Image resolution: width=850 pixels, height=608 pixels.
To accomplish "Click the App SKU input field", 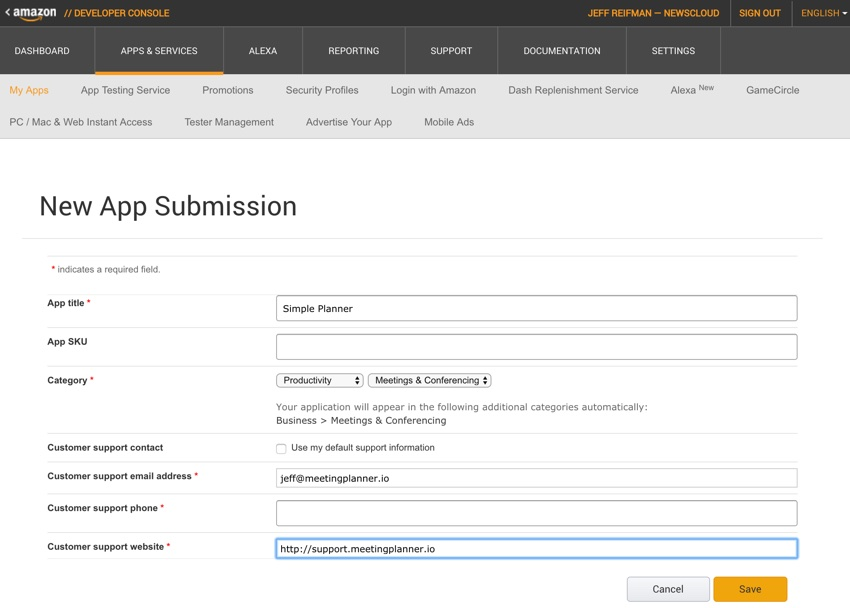I will tap(537, 347).
